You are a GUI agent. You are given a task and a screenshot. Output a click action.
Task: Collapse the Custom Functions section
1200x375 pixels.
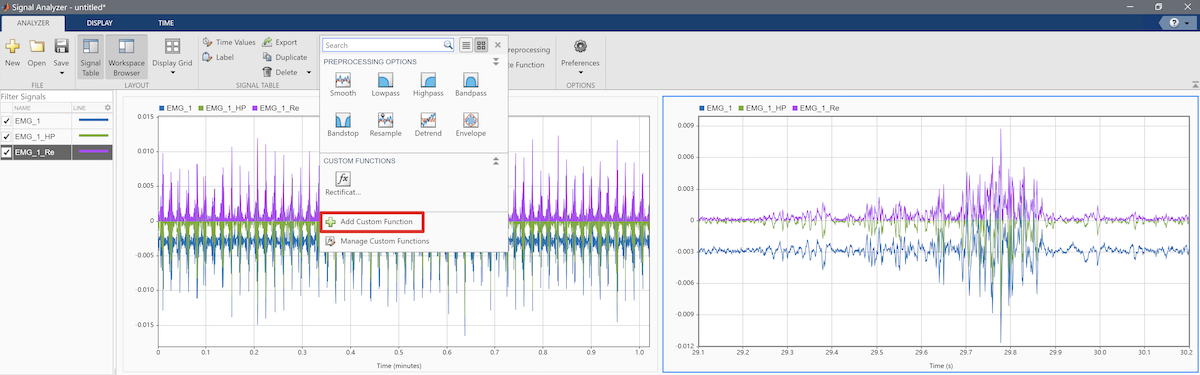495,160
